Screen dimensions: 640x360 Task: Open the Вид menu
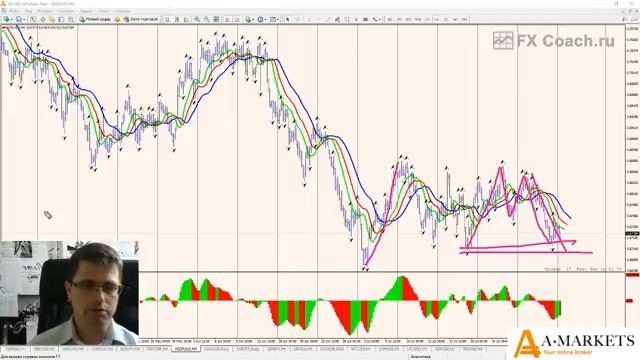pyautogui.click(x=29, y=11)
